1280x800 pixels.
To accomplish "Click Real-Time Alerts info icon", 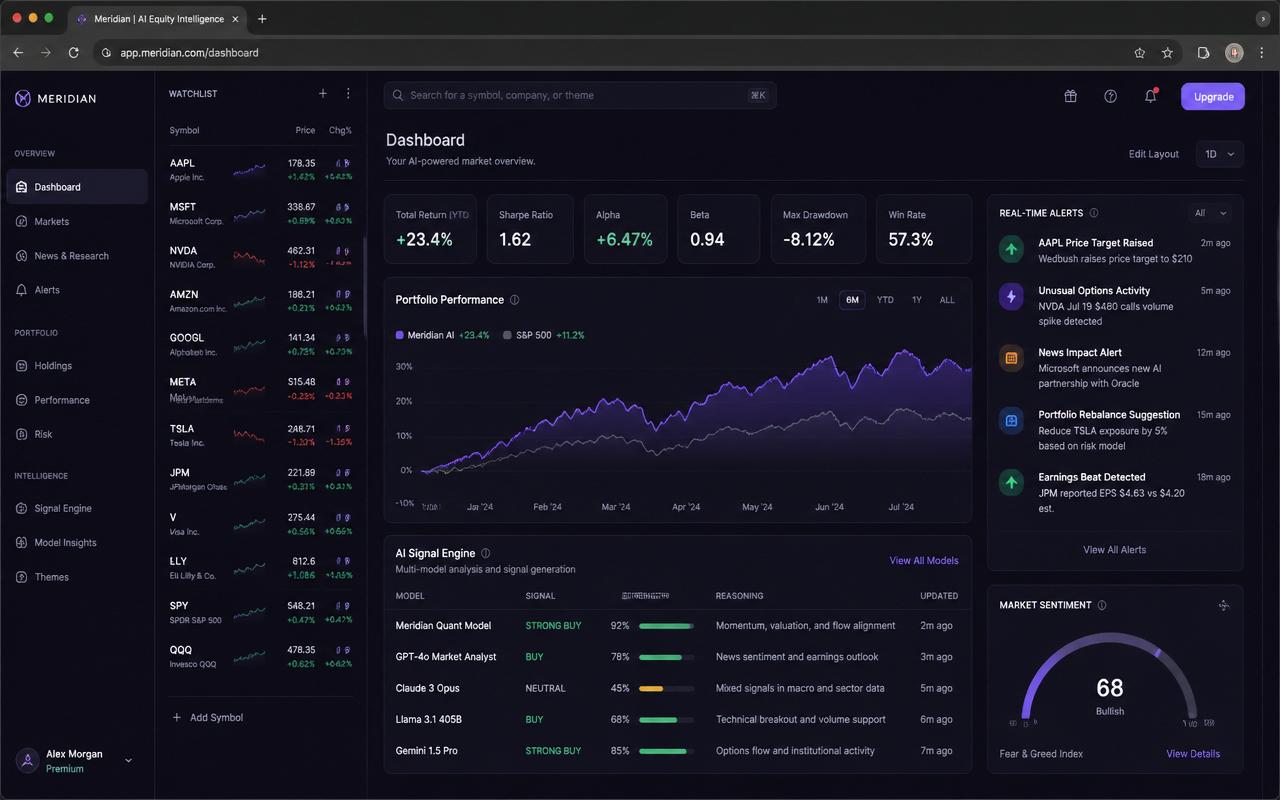I will pyautogui.click(x=1093, y=213).
